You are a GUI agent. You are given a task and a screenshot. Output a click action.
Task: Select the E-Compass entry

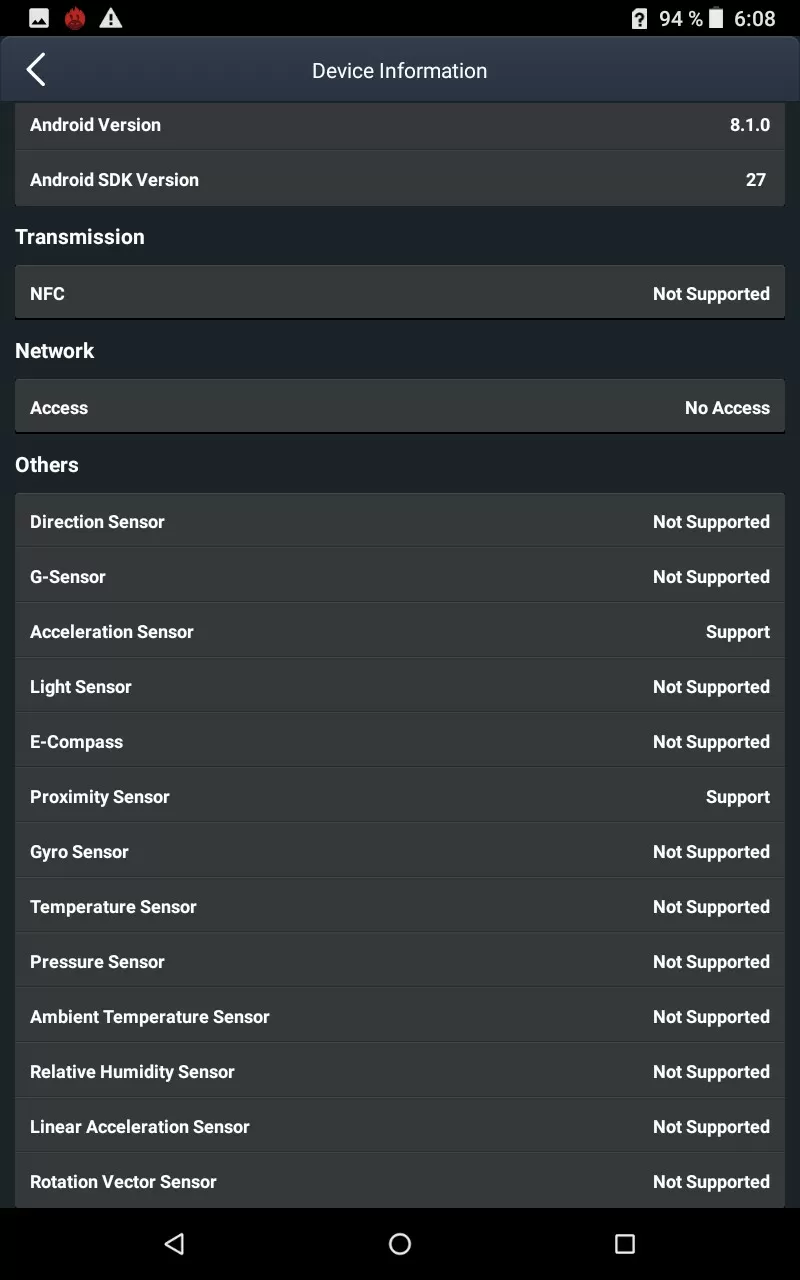click(400, 741)
